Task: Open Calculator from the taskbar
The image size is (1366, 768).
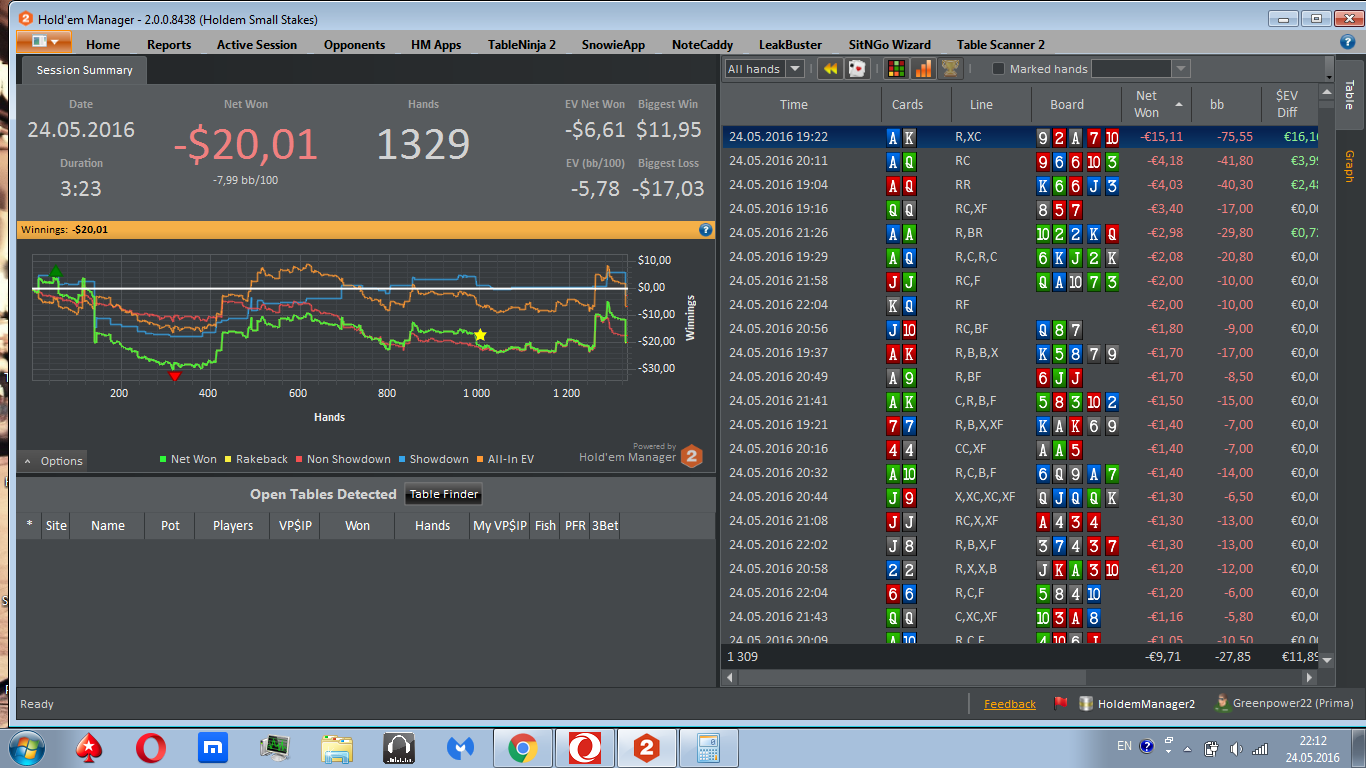Action: (x=709, y=747)
